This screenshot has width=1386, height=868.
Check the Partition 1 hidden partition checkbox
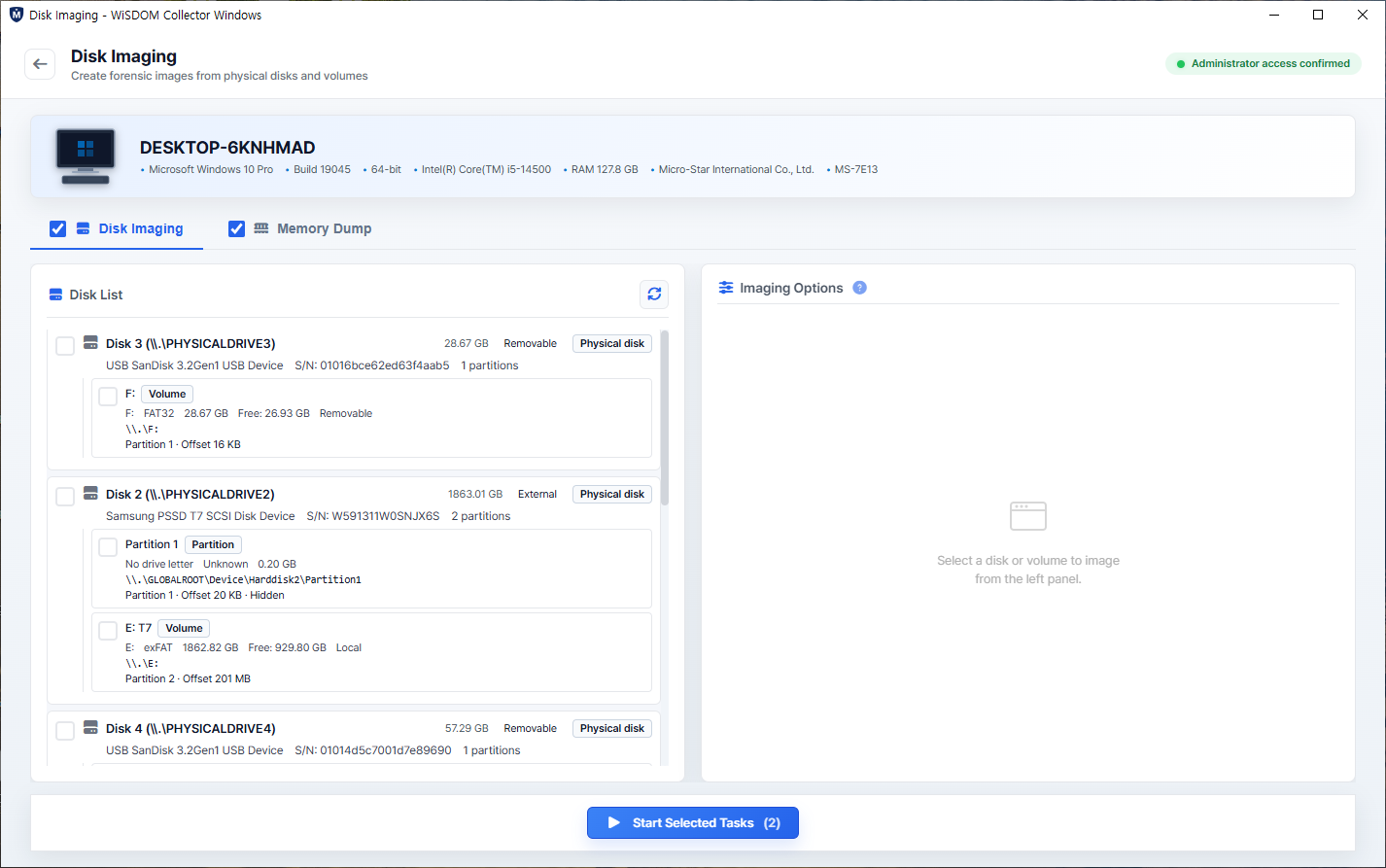108,547
